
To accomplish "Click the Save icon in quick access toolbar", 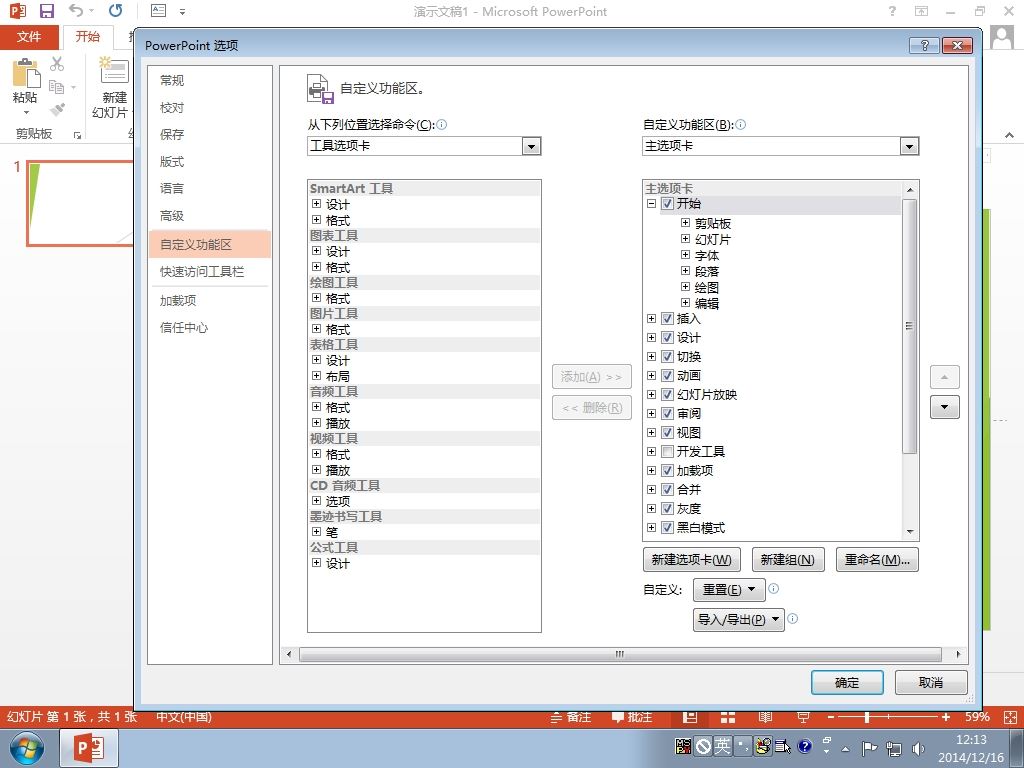I will pyautogui.click(x=46, y=11).
